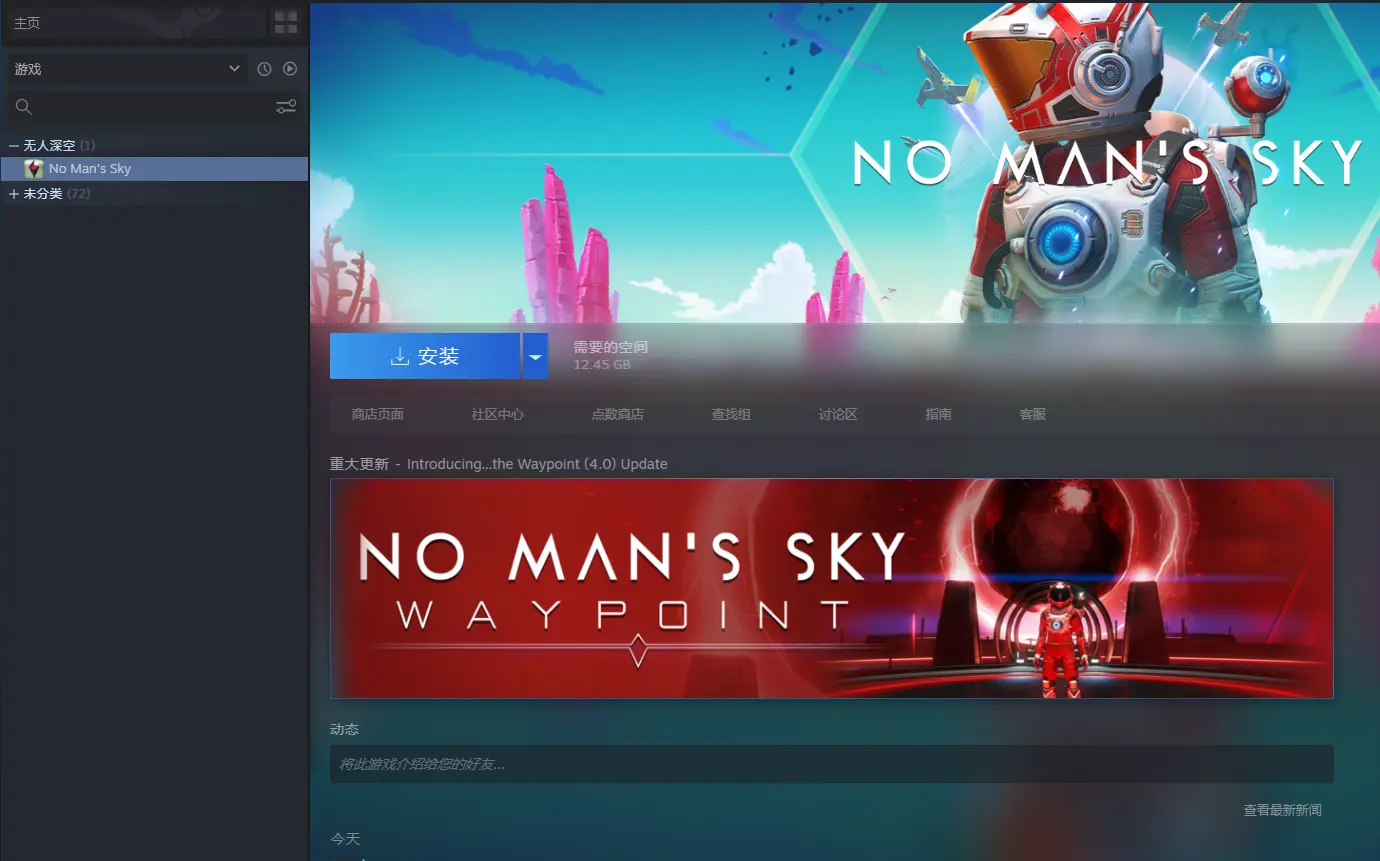Click the blue 安装 install button
1380x861 pixels.
[x=425, y=356]
